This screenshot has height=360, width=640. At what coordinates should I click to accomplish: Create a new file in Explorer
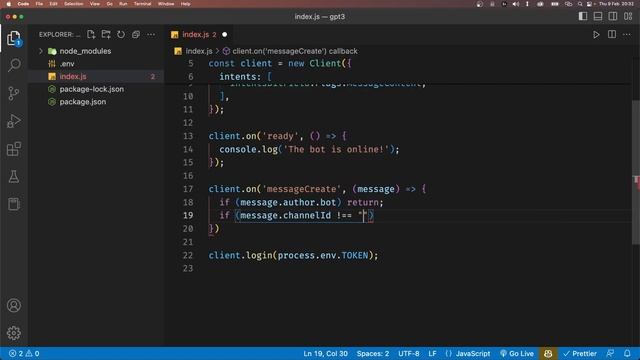click(91, 35)
